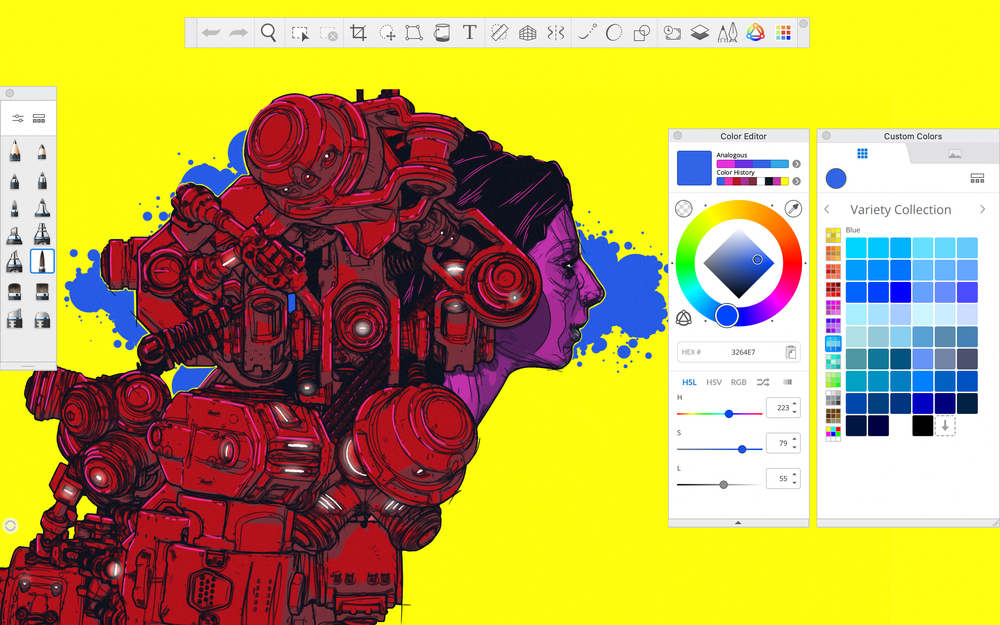Switch to the HSV tab
The width and height of the screenshot is (1000, 625).
[713, 382]
